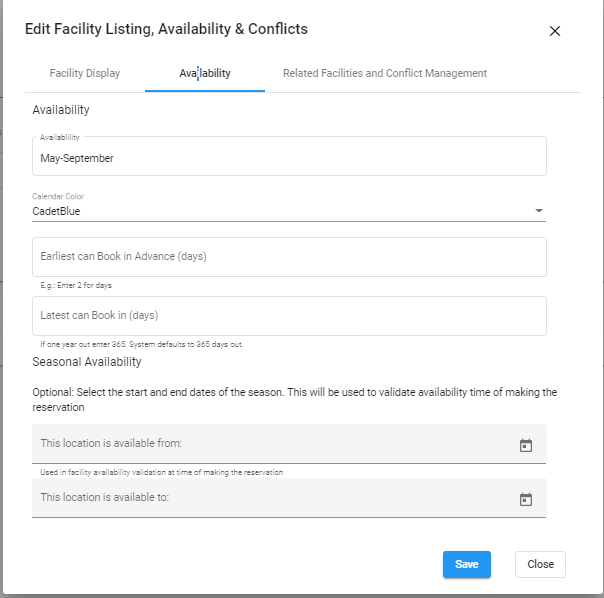Open the CadetBlue calendar color selection
The image size is (604, 598).
[x=289, y=211]
